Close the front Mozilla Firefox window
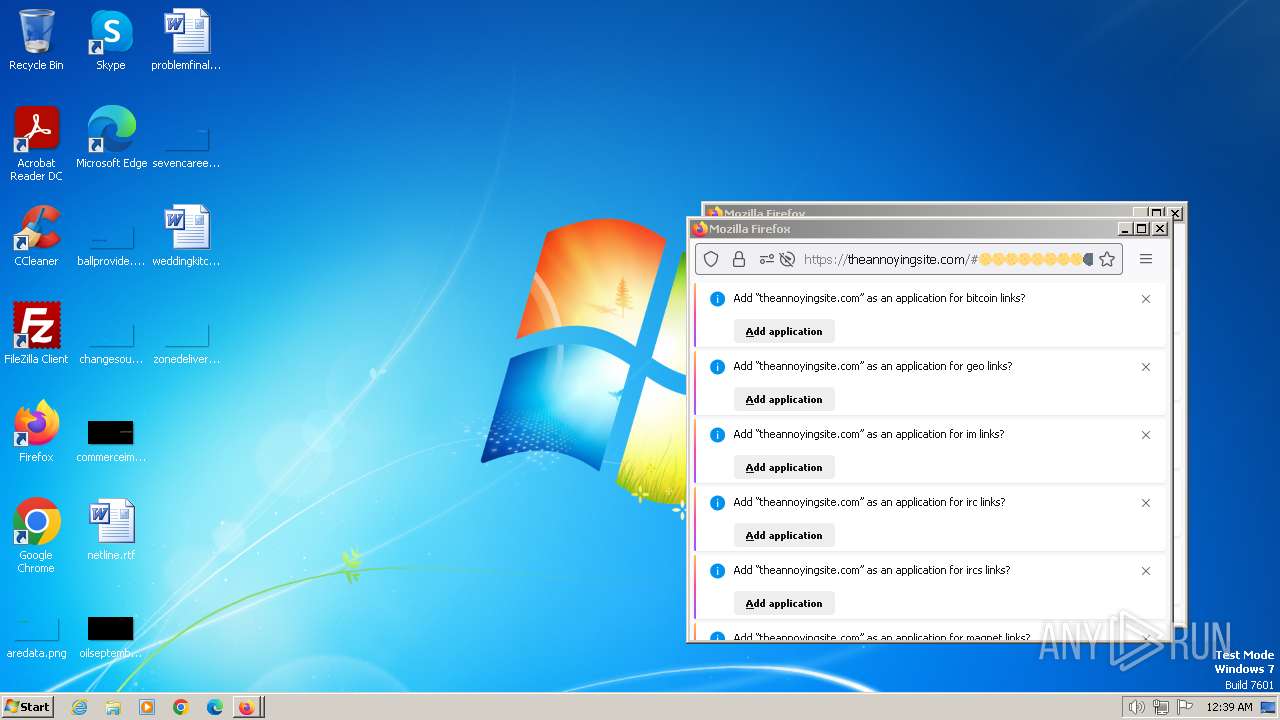 tap(1160, 229)
